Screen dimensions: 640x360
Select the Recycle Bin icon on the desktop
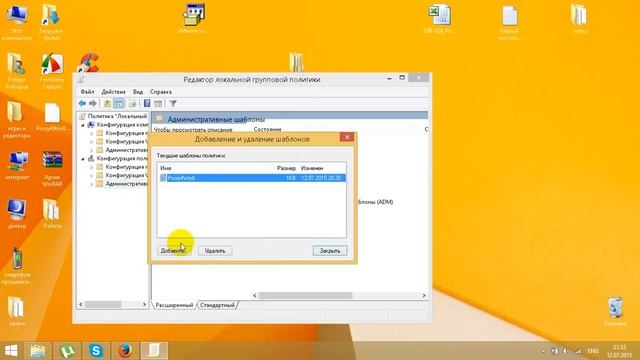[x=615, y=311]
